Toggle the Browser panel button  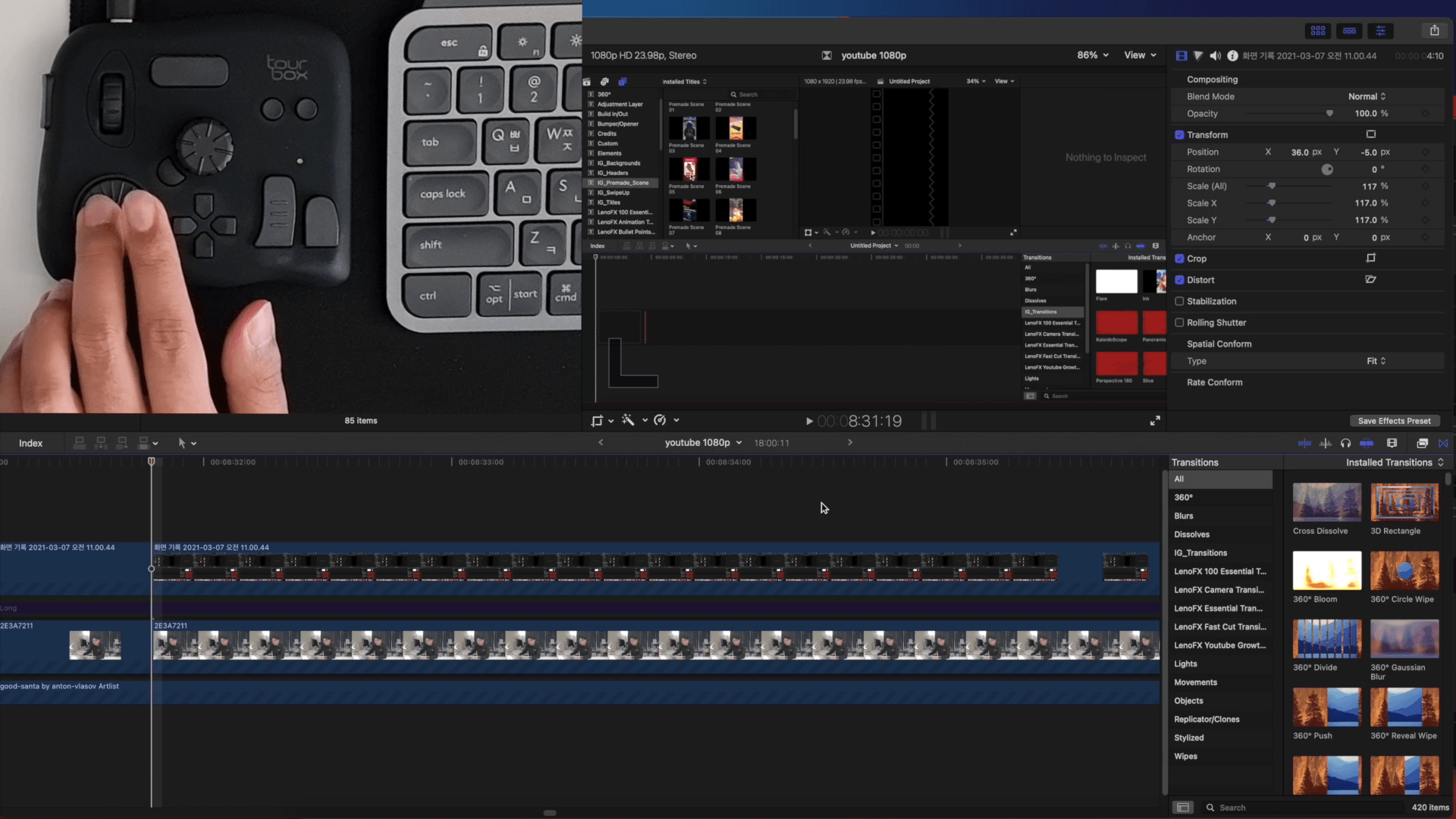tap(1318, 30)
